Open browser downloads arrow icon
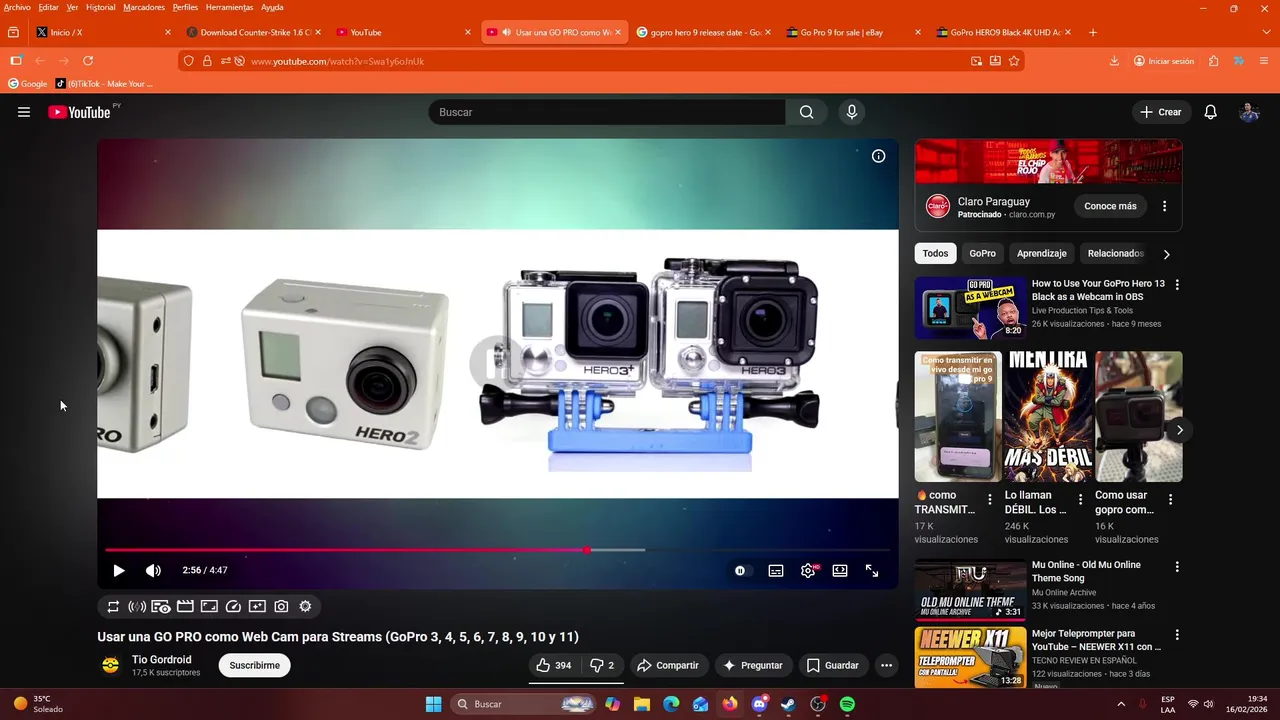The width and height of the screenshot is (1280, 720). [x=1114, y=61]
